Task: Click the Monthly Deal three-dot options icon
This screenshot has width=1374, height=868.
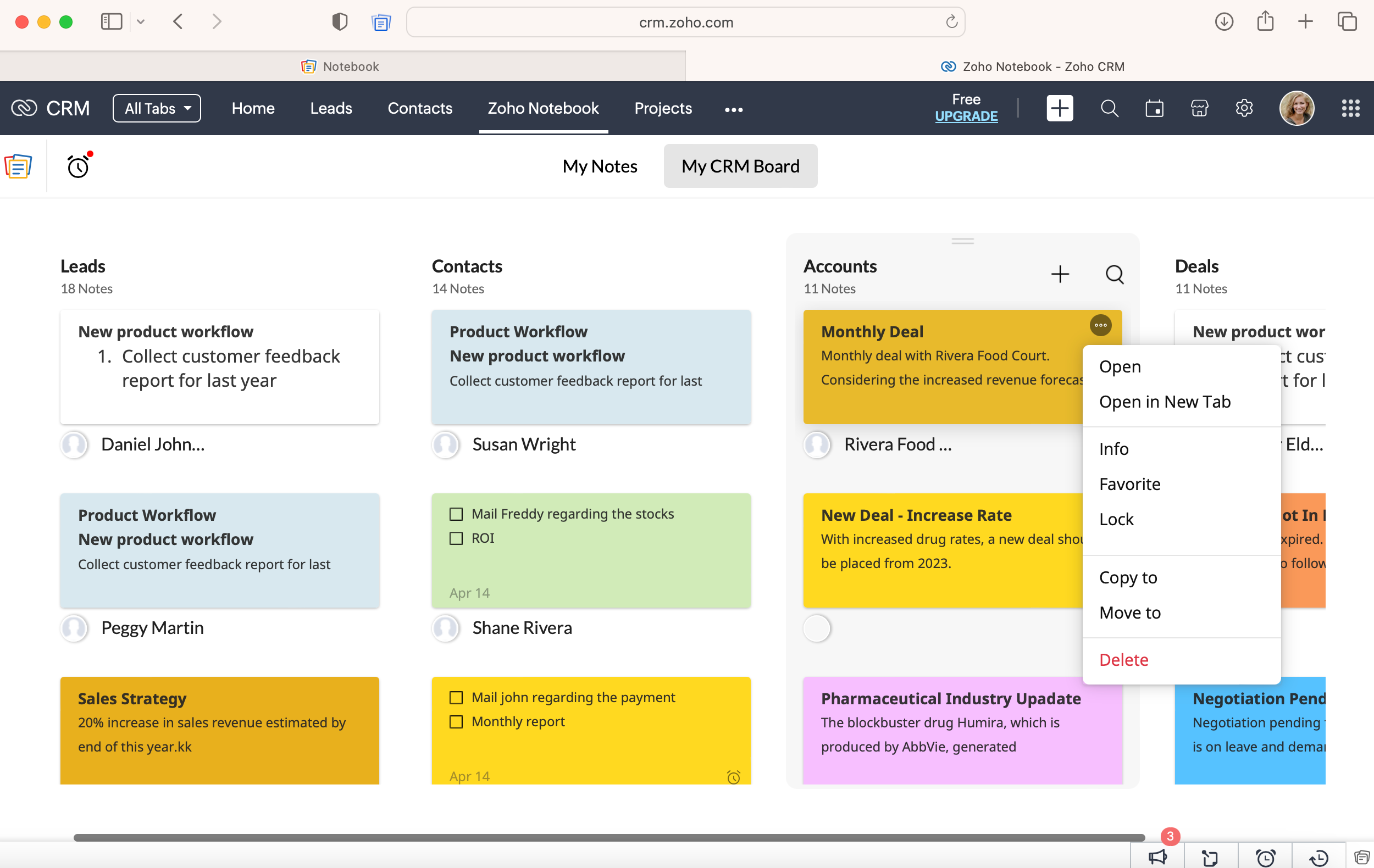Action: (1100, 325)
